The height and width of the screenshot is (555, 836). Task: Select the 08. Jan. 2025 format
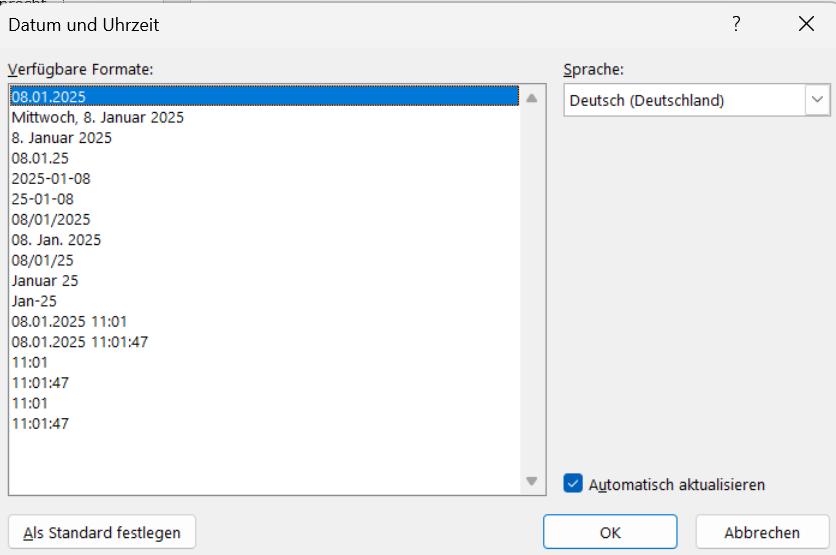(x=56, y=240)
